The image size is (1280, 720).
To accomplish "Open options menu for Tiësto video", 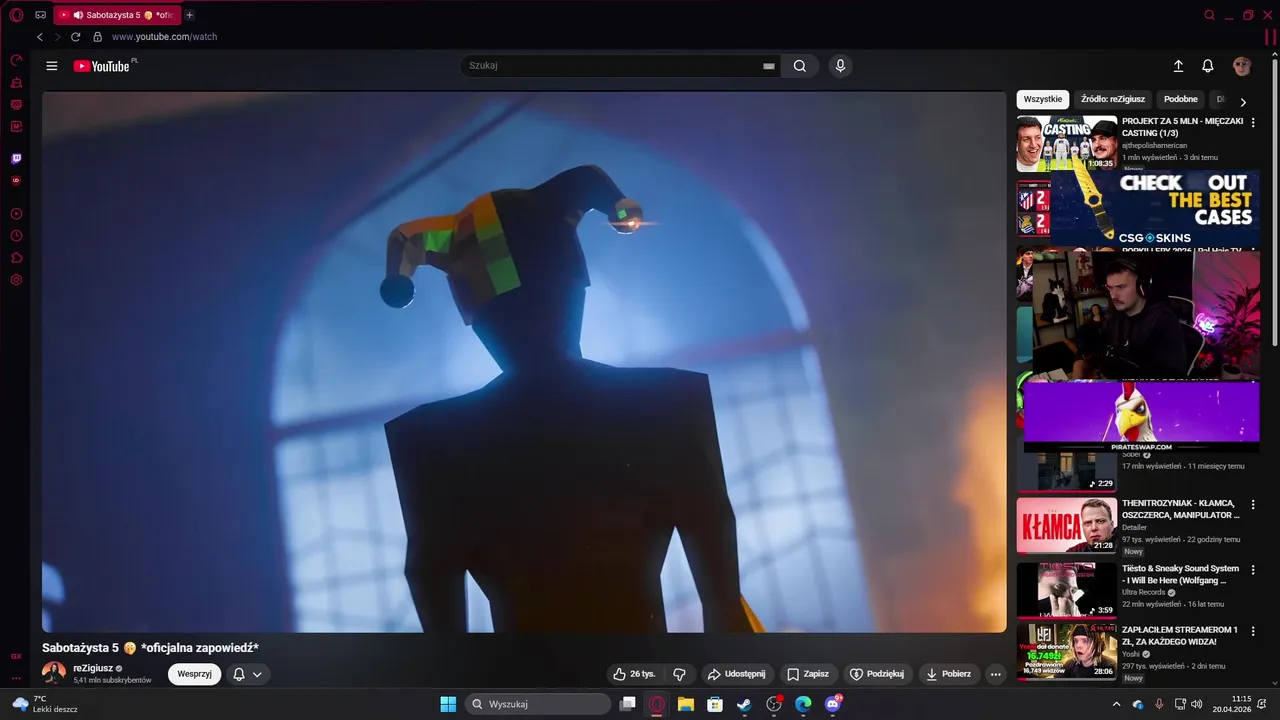I will pyautogui.click(x=1253, y=570).
